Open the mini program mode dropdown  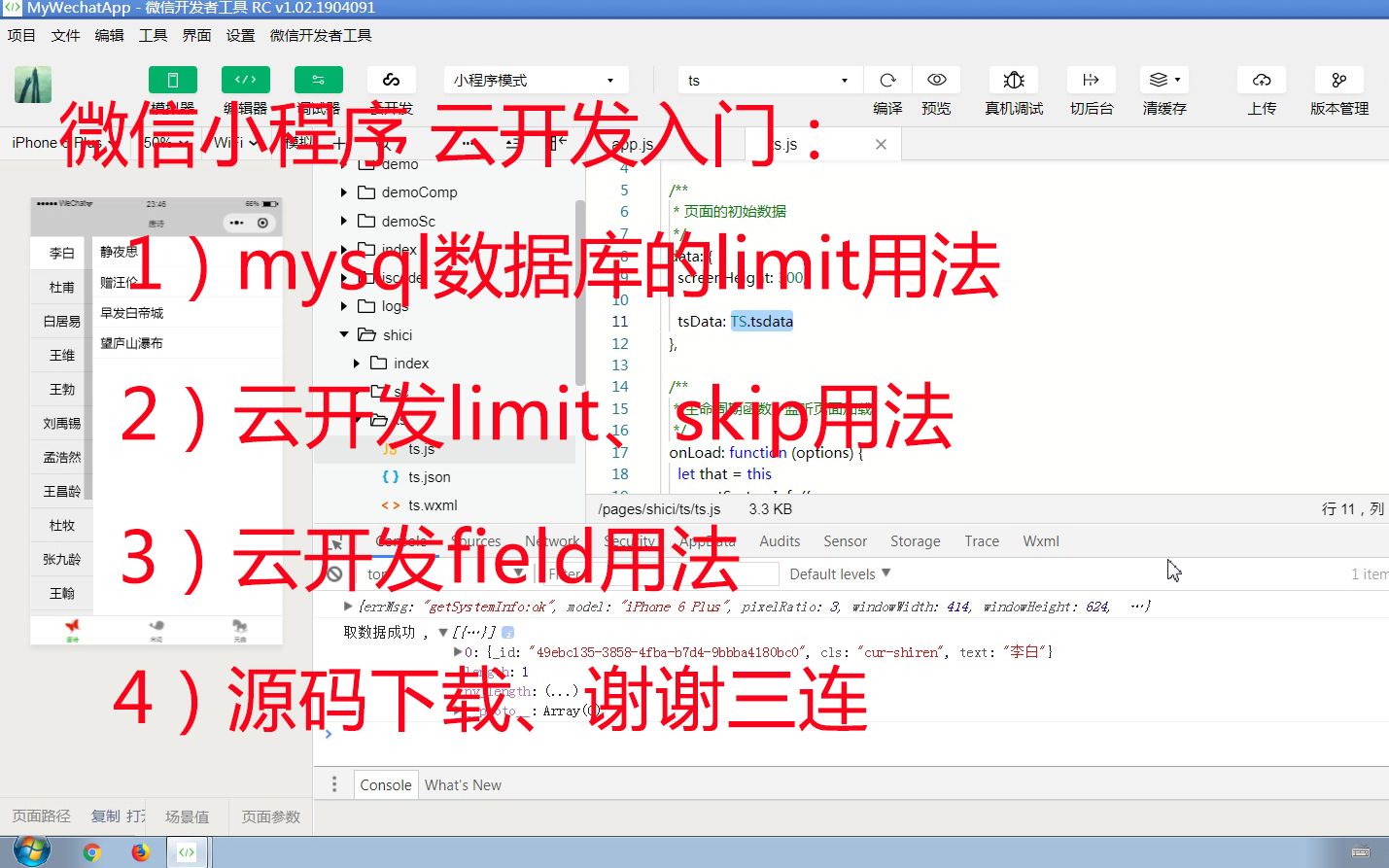(x=536, y=80)
